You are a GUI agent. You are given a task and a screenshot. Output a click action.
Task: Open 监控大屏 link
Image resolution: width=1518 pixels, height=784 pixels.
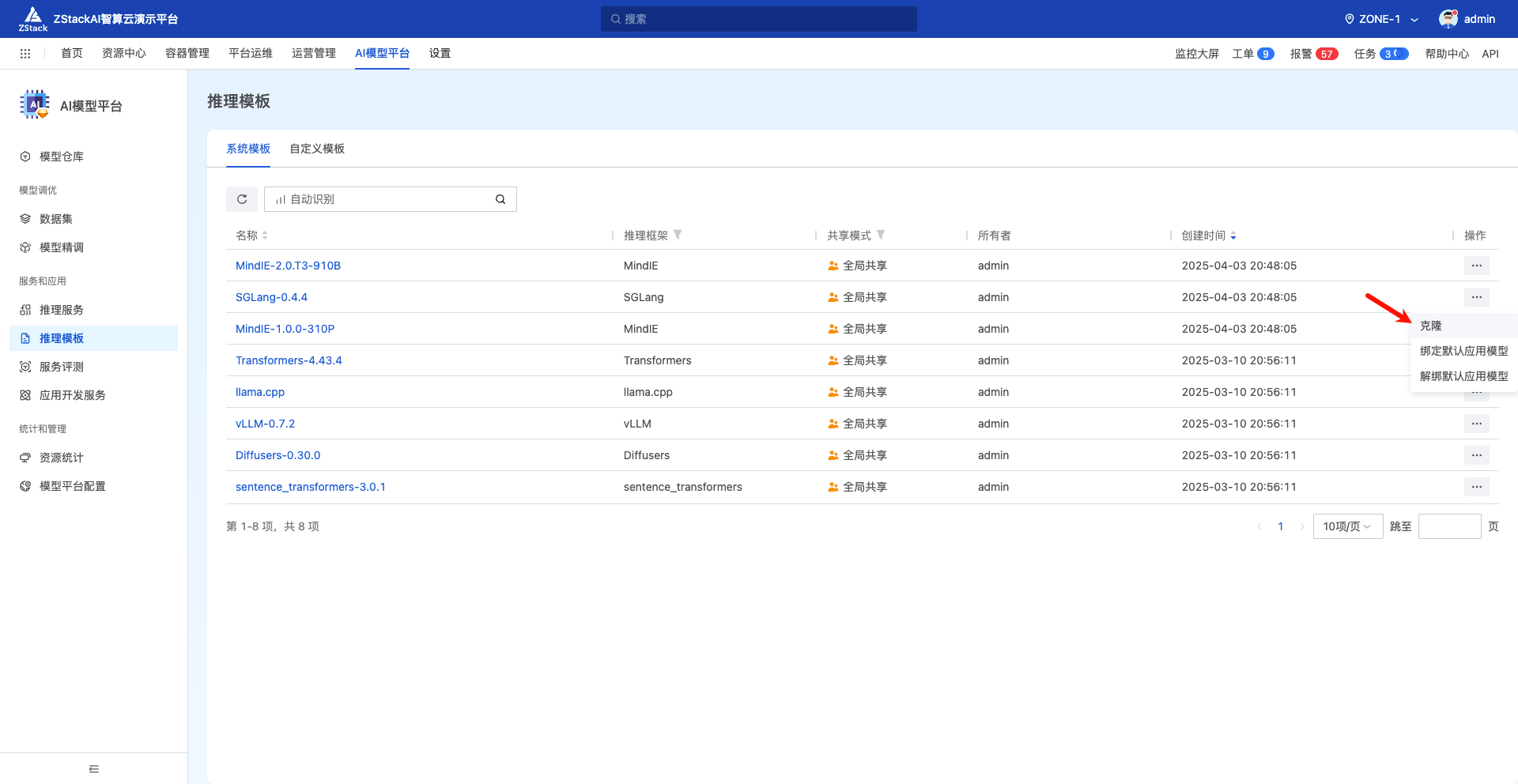(x=1197, y=54)
